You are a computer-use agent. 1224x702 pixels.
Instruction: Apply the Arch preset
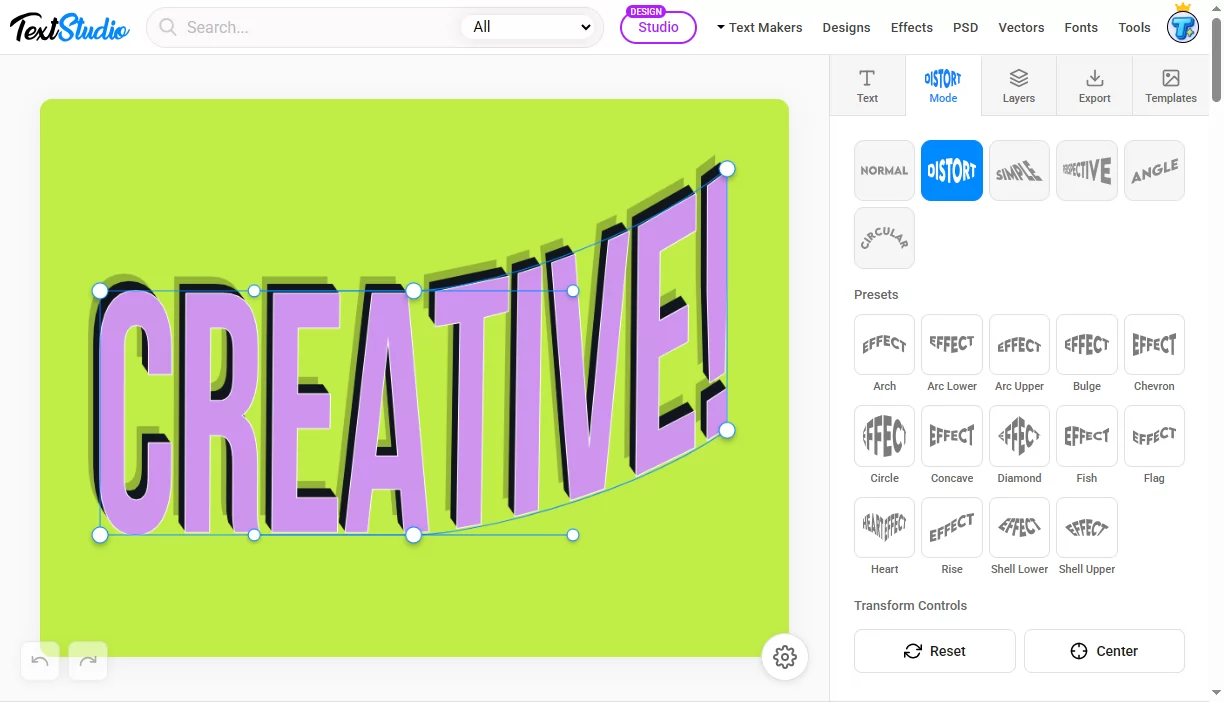click(884, 345)
